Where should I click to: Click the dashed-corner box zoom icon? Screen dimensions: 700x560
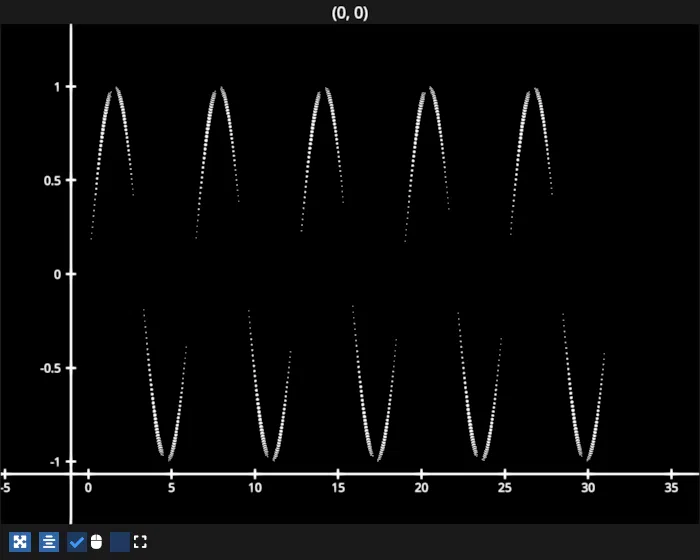[x=140, y=542]
